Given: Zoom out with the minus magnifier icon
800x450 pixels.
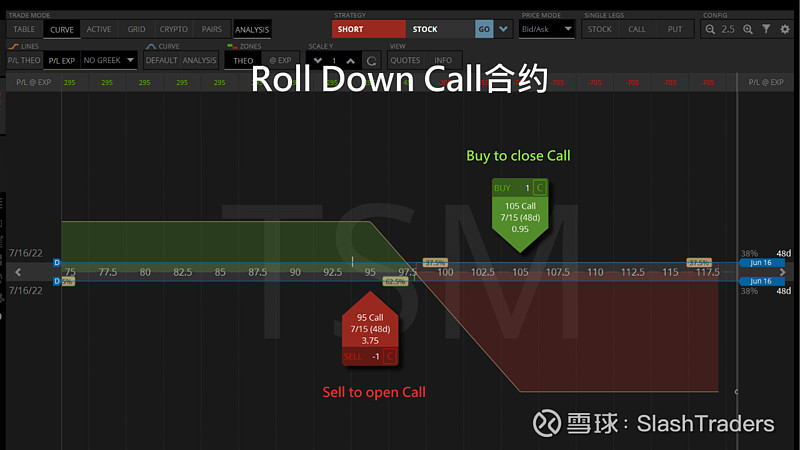Looking at the screenshot, I should point(710,29).
